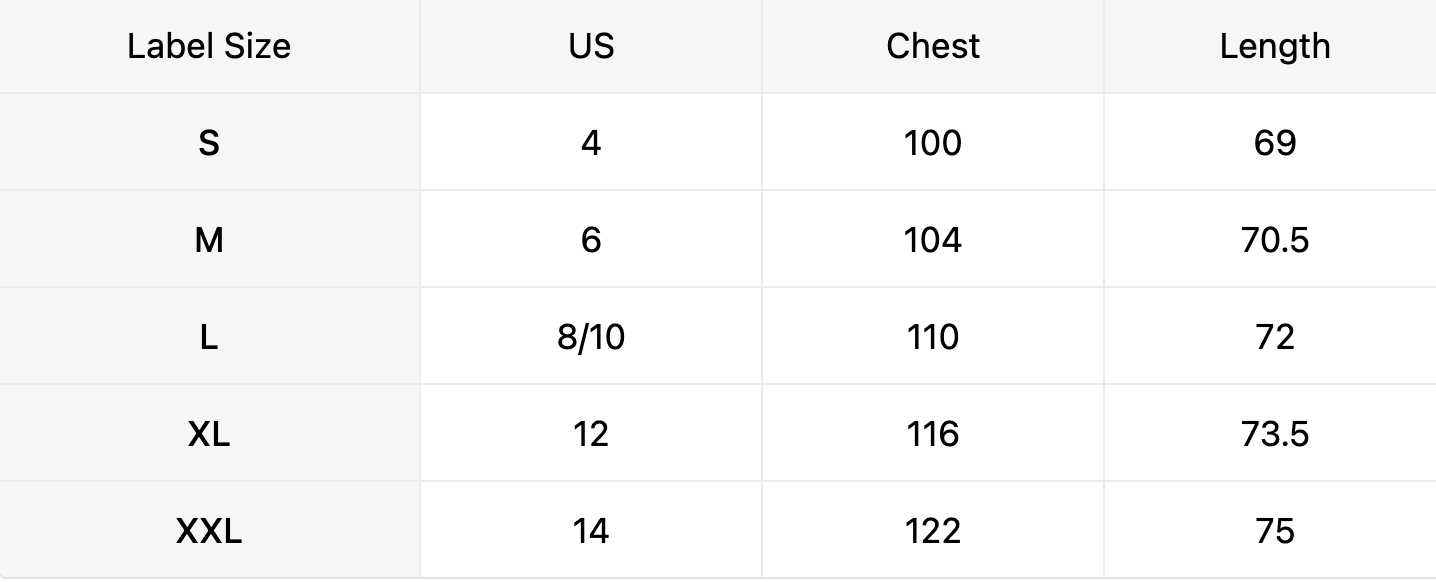Click the US size 12 cell
The height and width of the screenshot is (582, 1436).
click(591, 434)
